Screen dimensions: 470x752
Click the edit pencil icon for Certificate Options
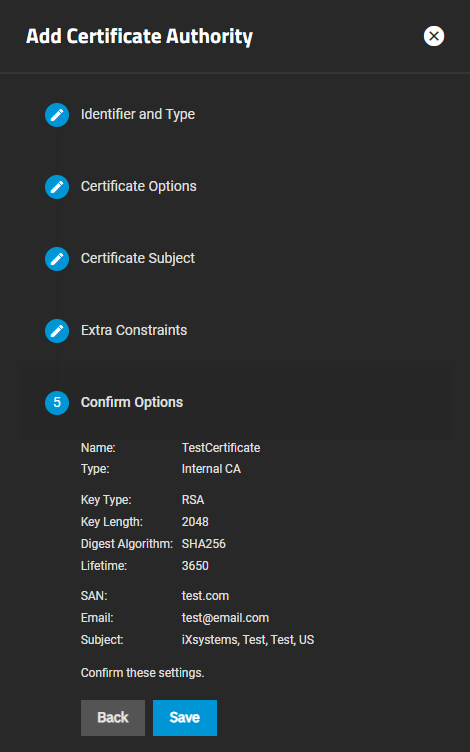tap(57, 187)
